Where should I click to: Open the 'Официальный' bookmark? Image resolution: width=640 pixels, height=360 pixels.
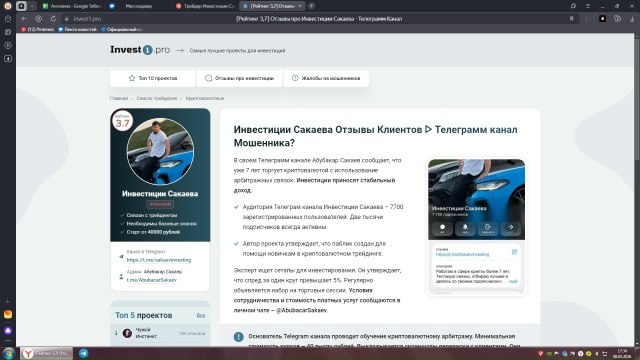coord(121,29)
